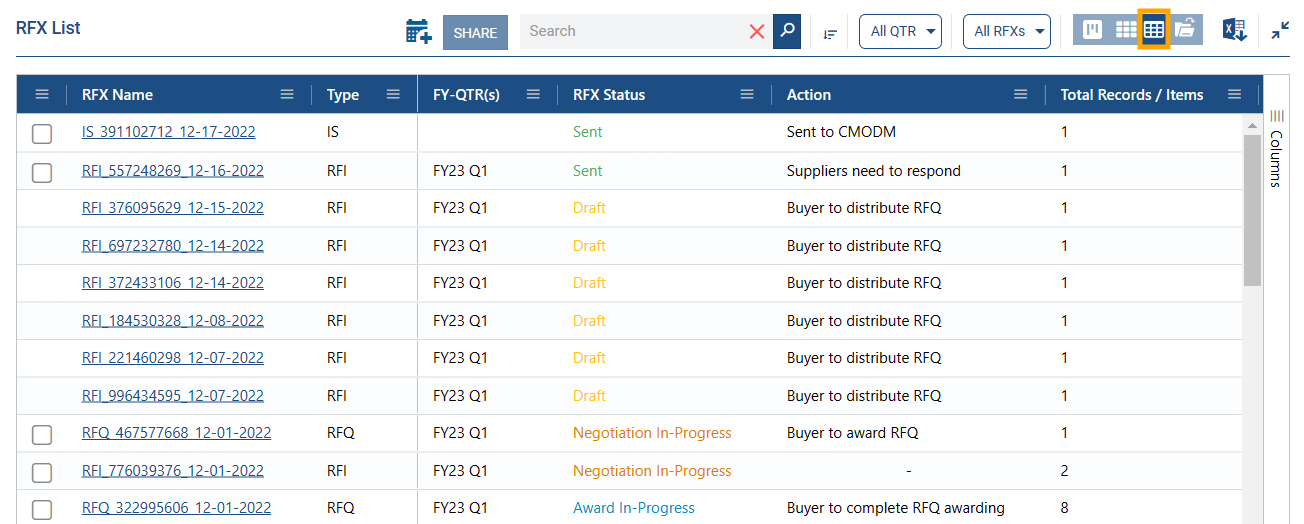This screenshot has width=1304, height=524.
Task: Click the vertical scrollbar thumb
Action: [x=1252, y=210]
